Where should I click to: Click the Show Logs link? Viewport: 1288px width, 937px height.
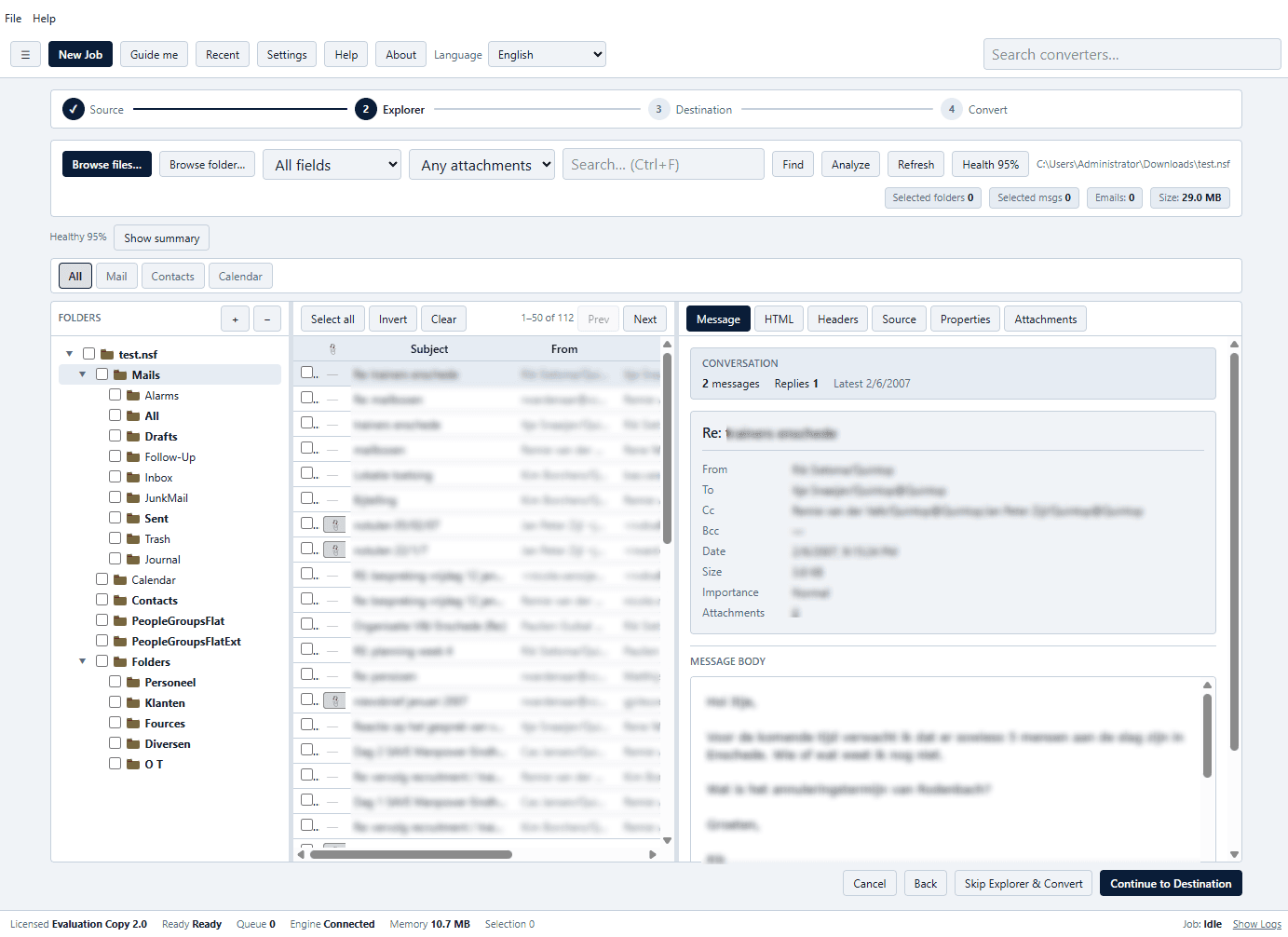1257,924
